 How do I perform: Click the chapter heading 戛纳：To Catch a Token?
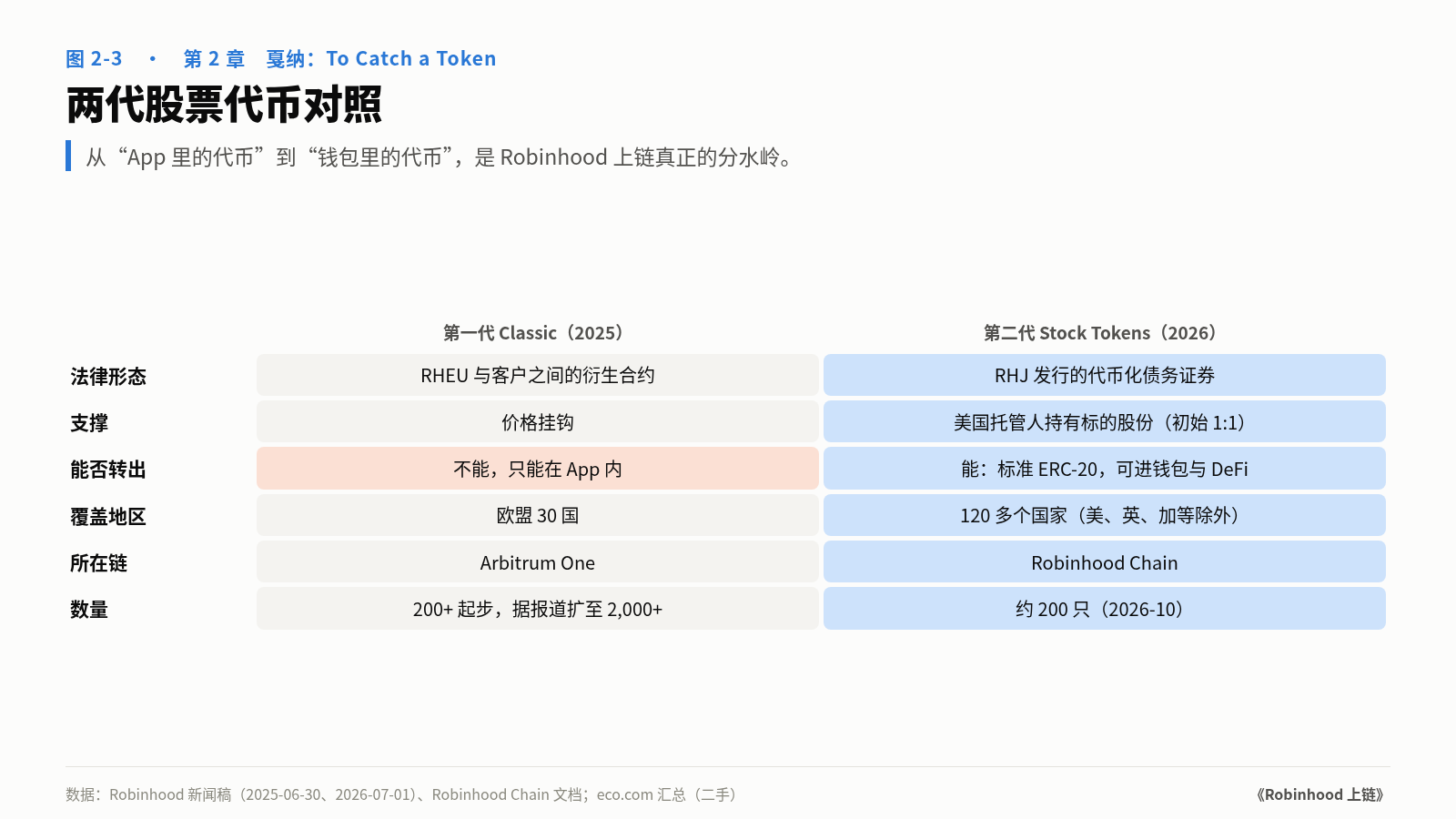pyautogui.click(x=380, y=59)
